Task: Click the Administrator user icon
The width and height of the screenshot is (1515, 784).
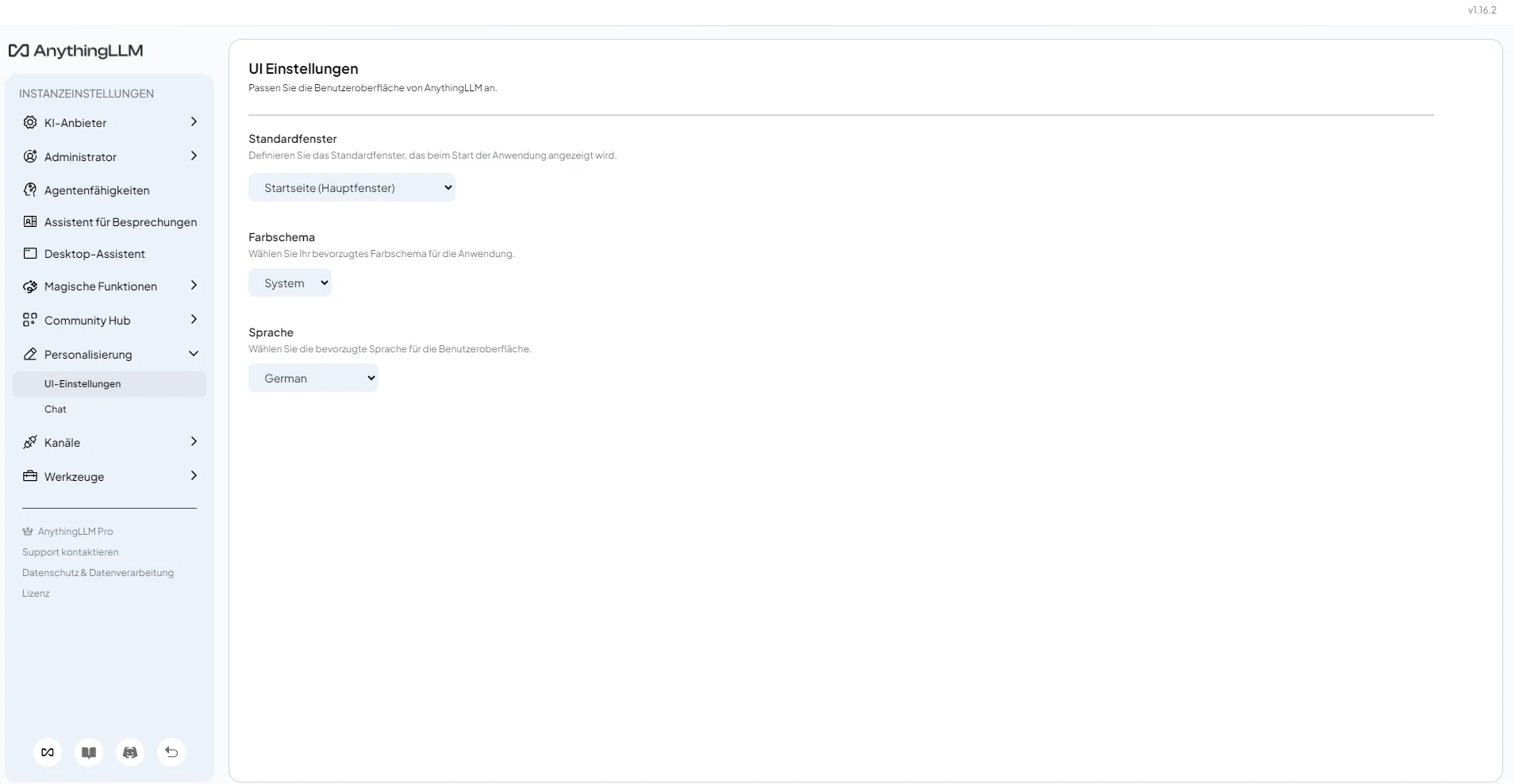Action: pyautogui.click(x=30, y=156)
